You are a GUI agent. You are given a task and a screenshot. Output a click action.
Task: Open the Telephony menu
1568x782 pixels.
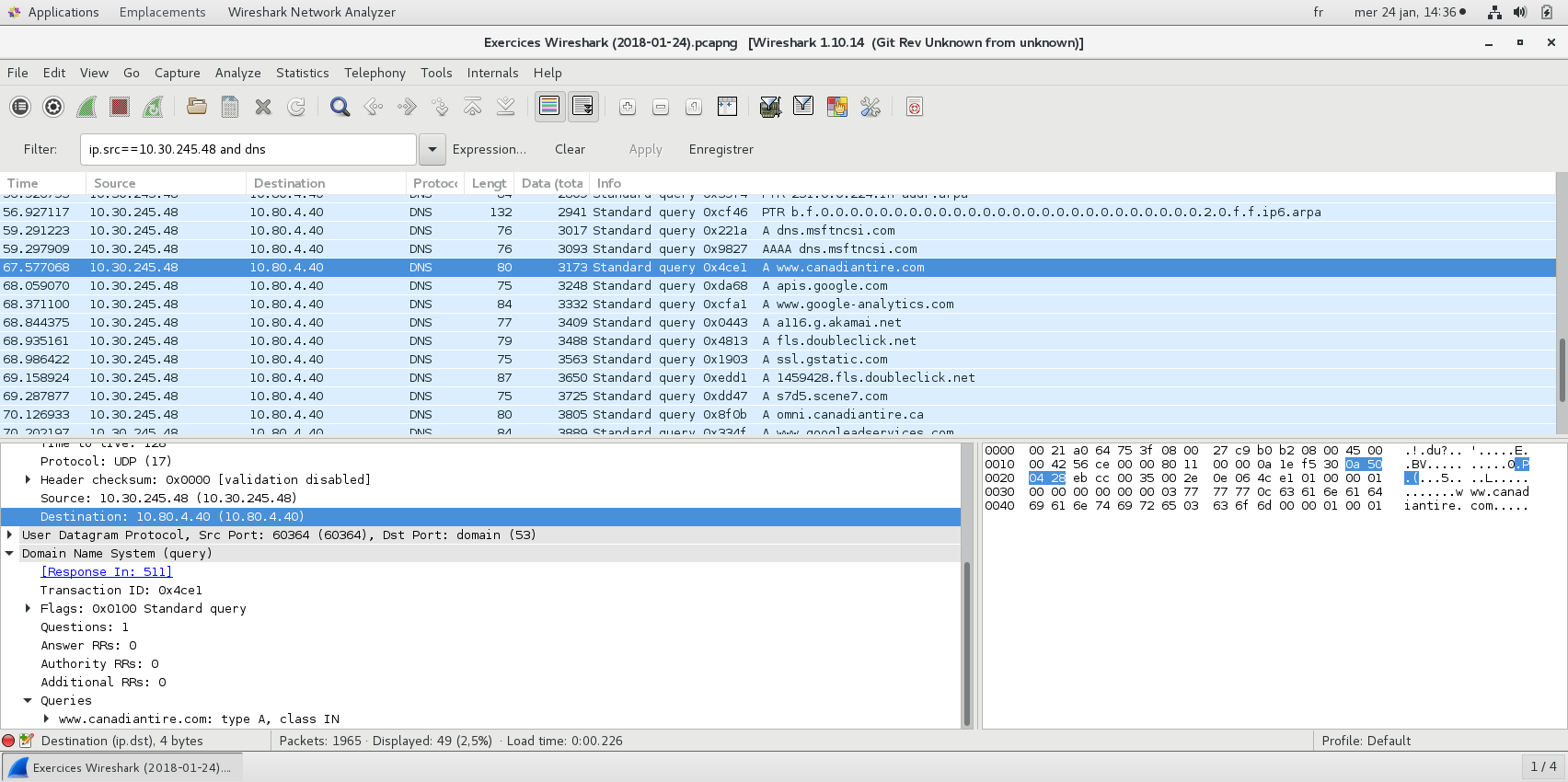tap(375, 73)
